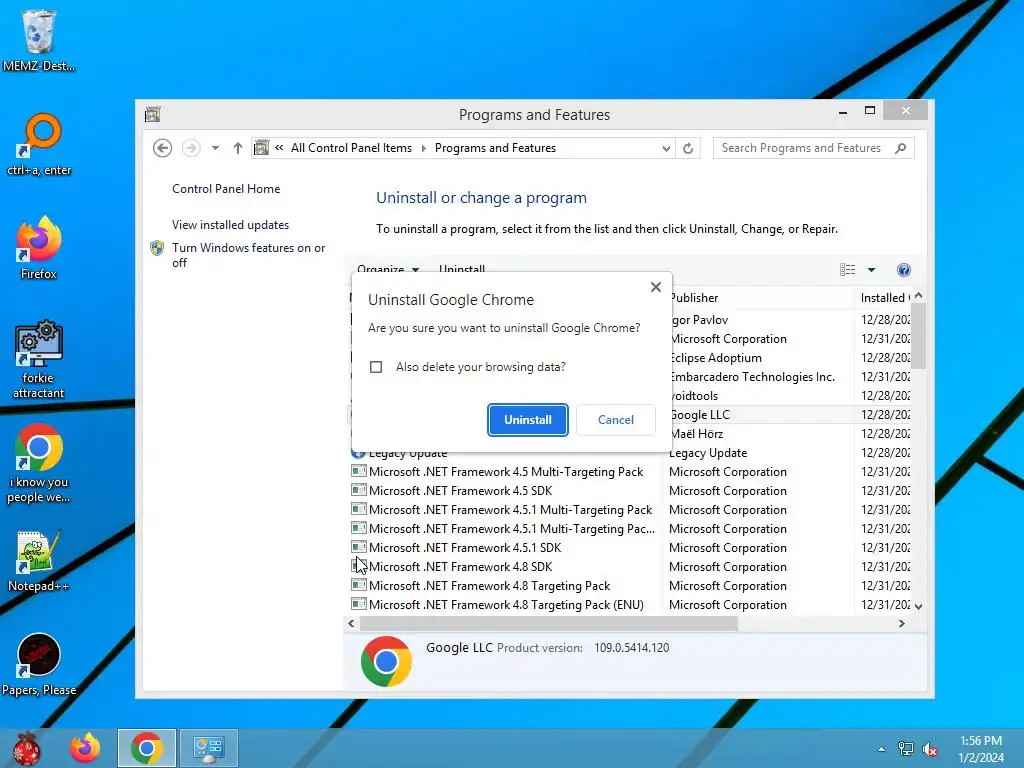
Task: Click the Legacy Update publisher cell
Action: click(x=708, y=453)
